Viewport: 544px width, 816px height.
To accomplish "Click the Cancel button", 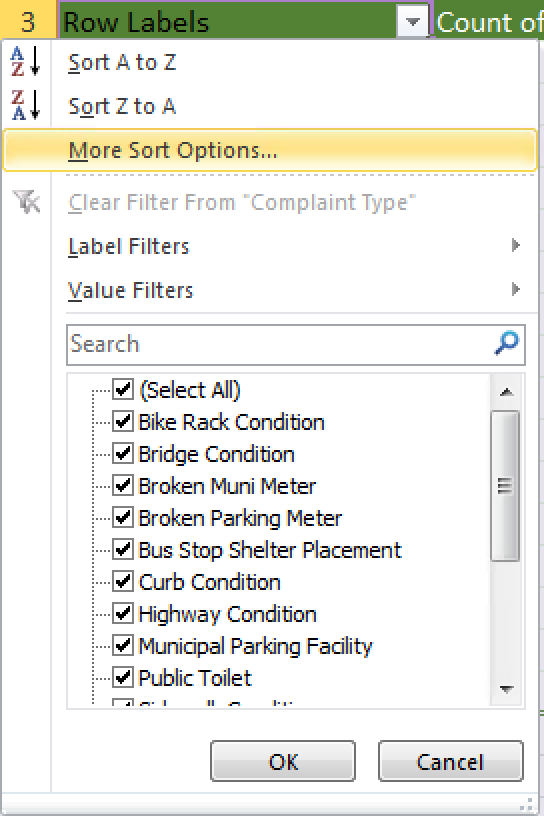I will point(451,761).
